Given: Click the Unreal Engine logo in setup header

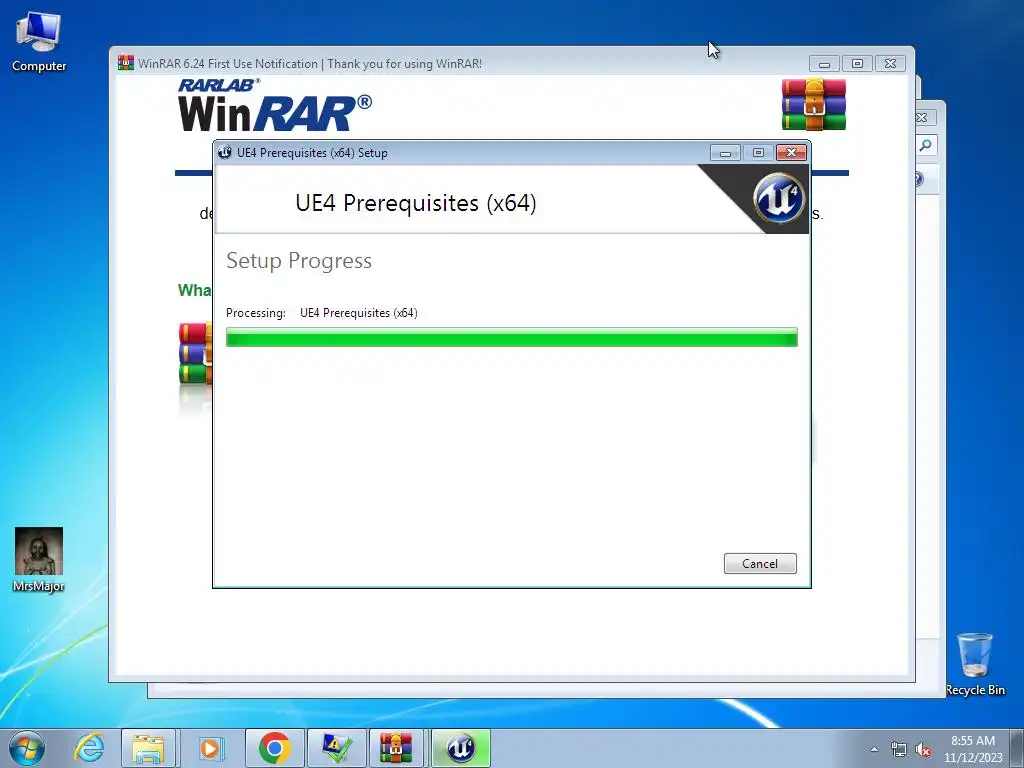Looking at the screenshot, I should (x=778, y=198).
